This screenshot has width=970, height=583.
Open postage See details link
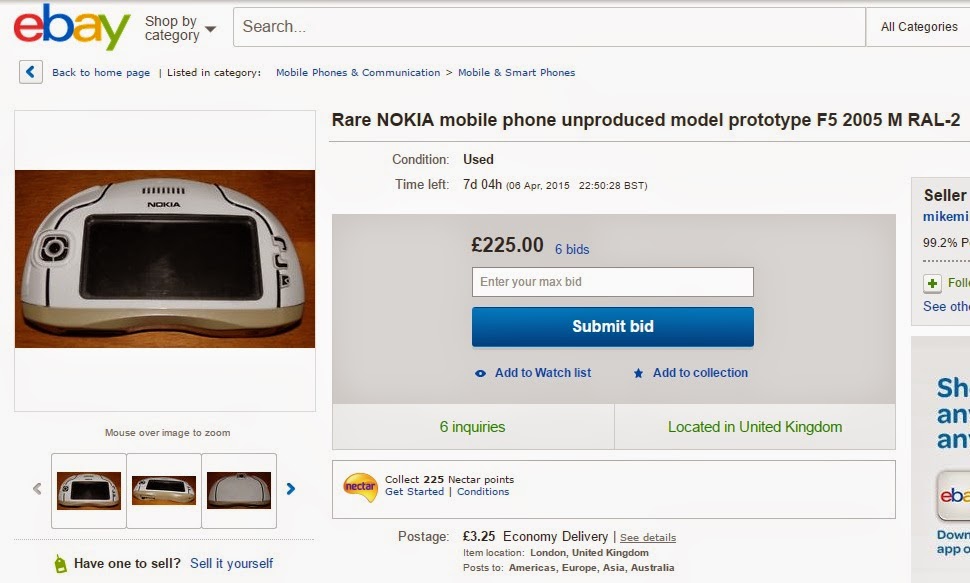(x=647, y=537)
